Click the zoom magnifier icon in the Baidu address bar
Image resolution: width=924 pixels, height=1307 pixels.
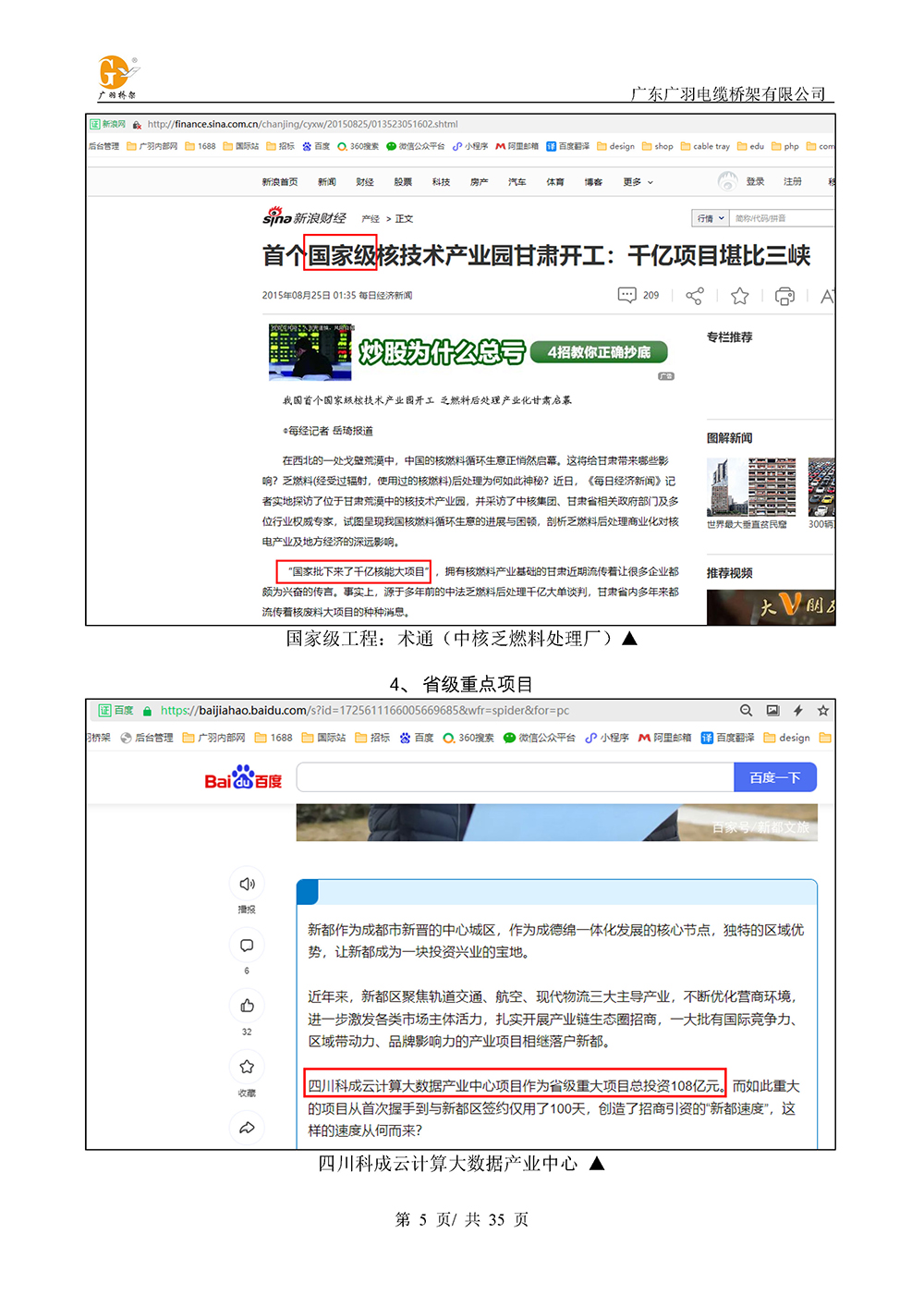[746, 710]
